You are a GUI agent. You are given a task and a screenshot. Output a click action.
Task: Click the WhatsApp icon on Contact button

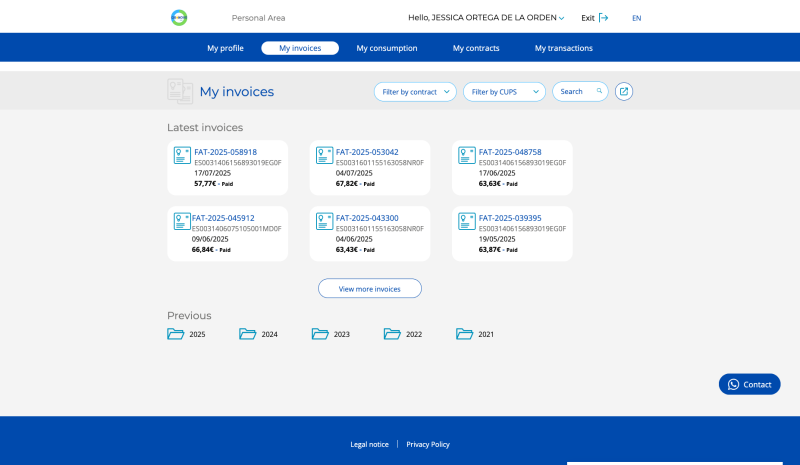pyautogui.click(x=733, y=384)
